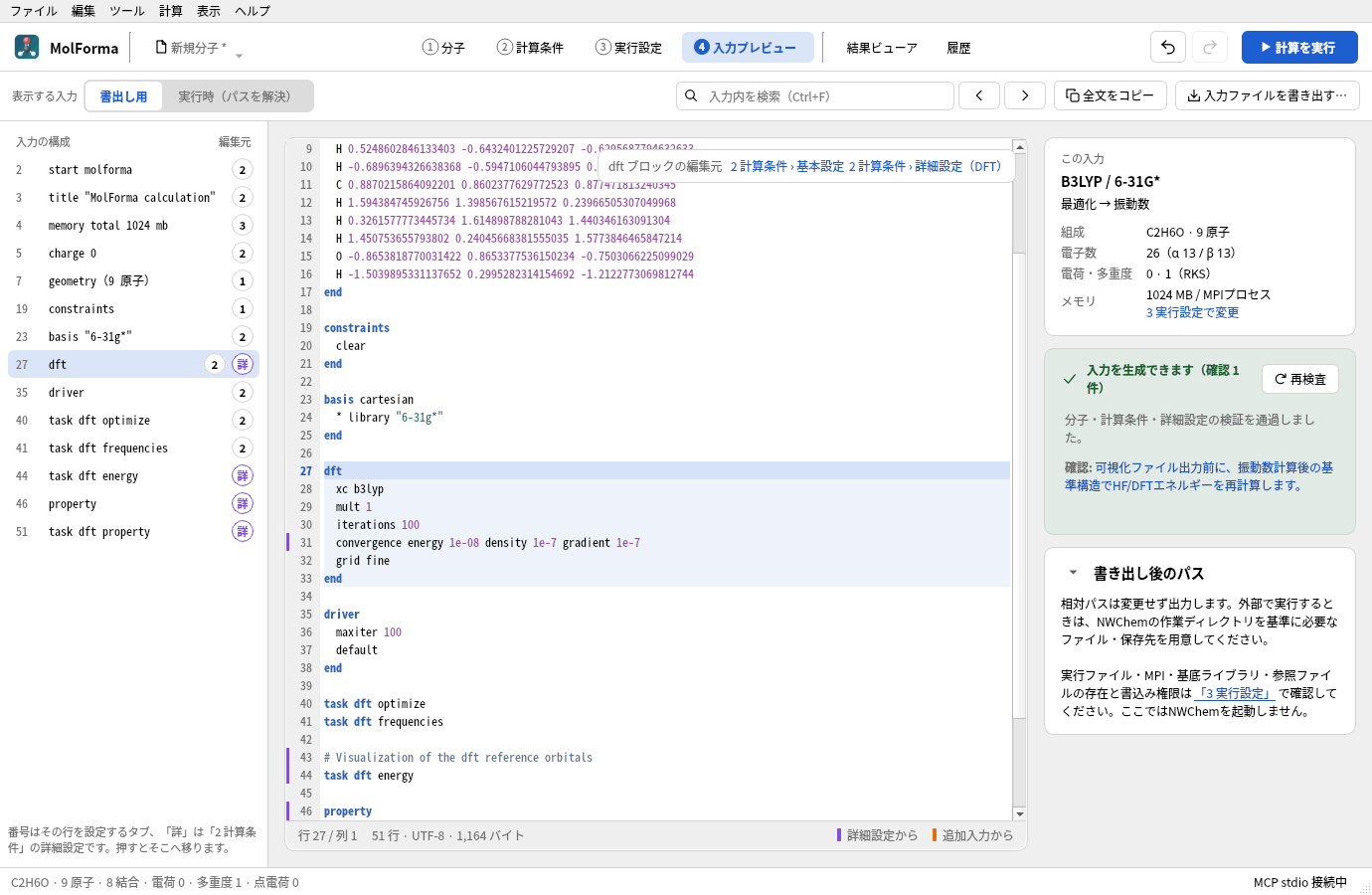Click the 詳 badge on property row
Viewport: 1372px width, 895px height.
click(243, 503)
